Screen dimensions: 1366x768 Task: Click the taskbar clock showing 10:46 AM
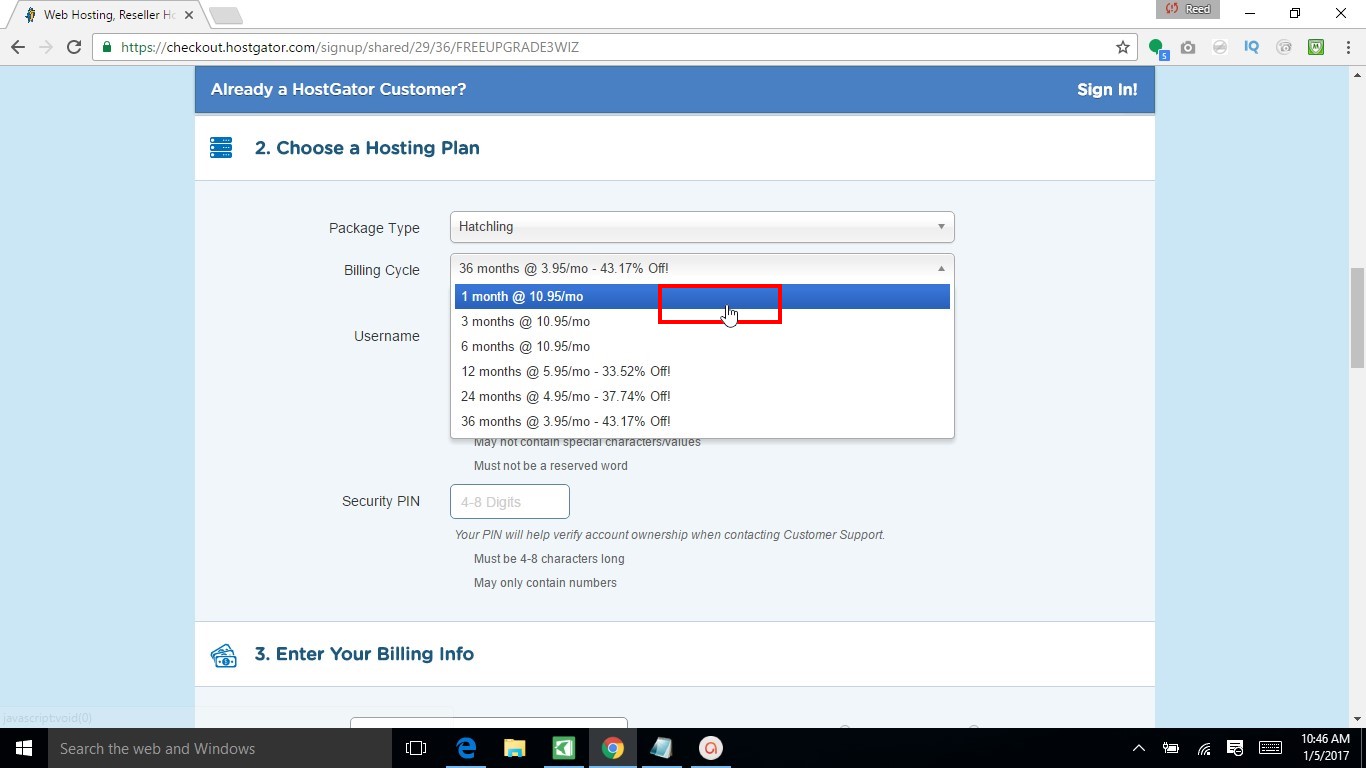1325,748
